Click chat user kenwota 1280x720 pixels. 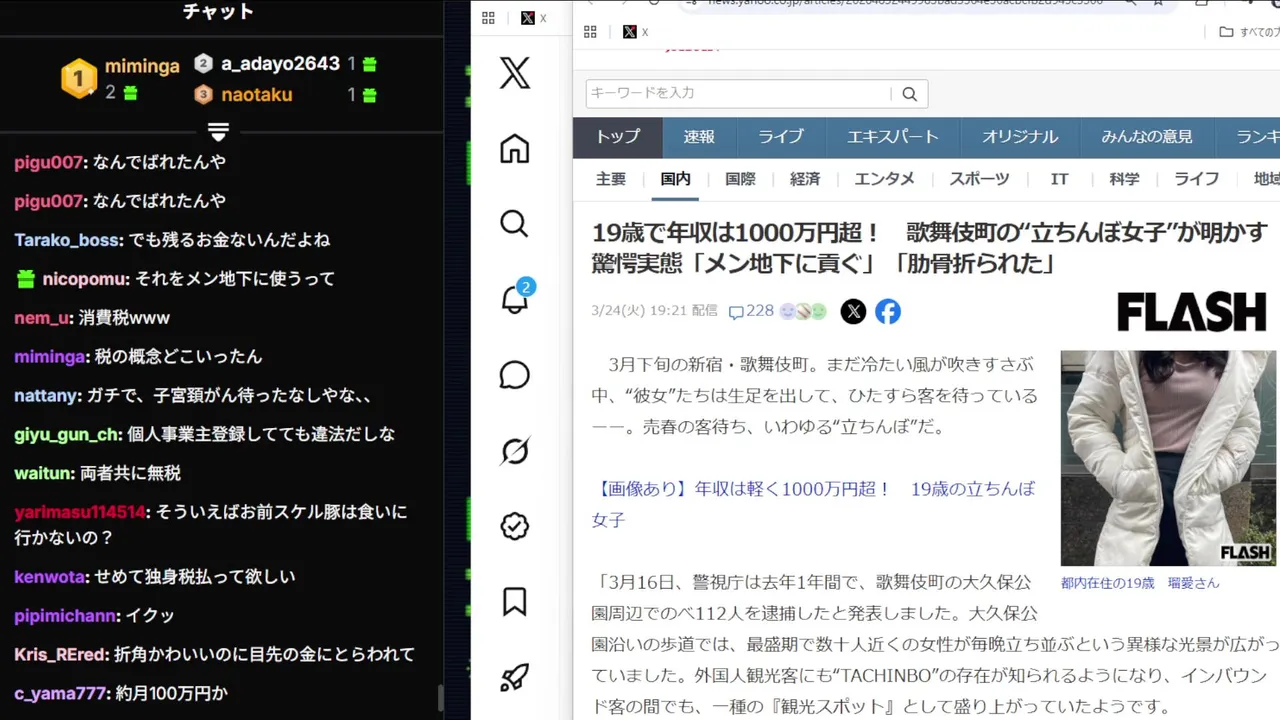tap(49, 577)
